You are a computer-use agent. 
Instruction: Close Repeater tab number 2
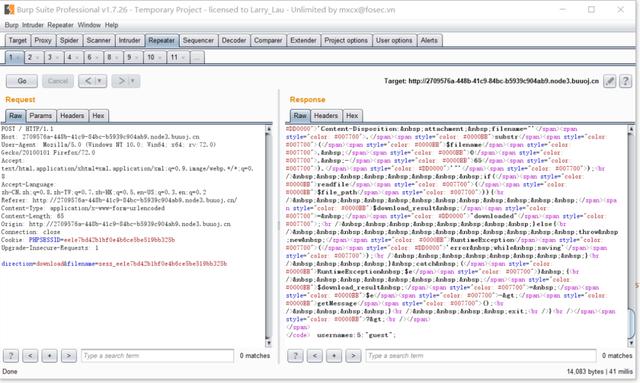pos(38,58)
